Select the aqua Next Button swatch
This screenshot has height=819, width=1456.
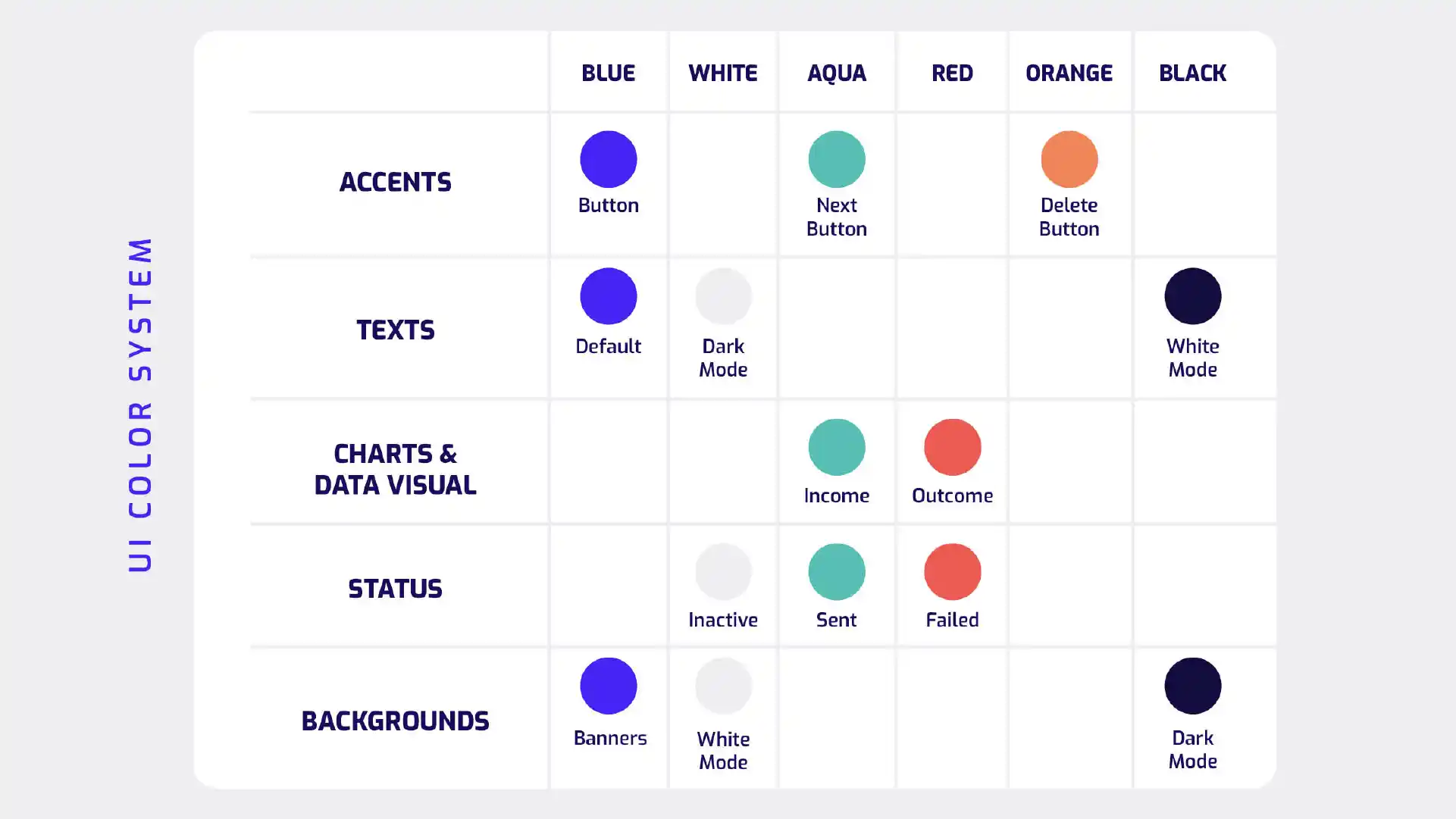tap(836, 159)
